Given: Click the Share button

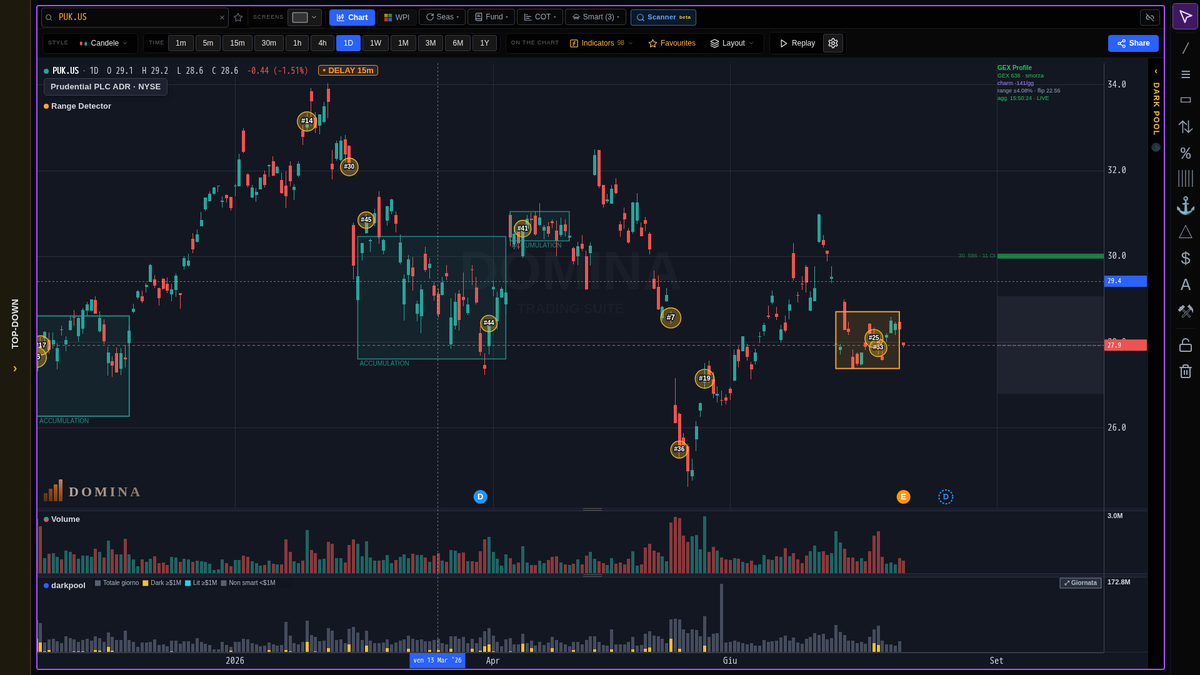Looking at the screenshot, I should pyautogui.click(x=1133, y=43).
